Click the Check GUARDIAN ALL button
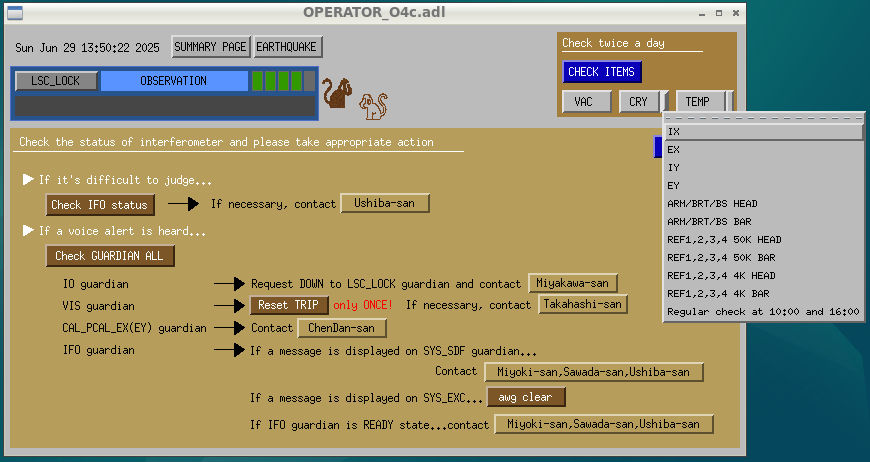 (110, 256)
